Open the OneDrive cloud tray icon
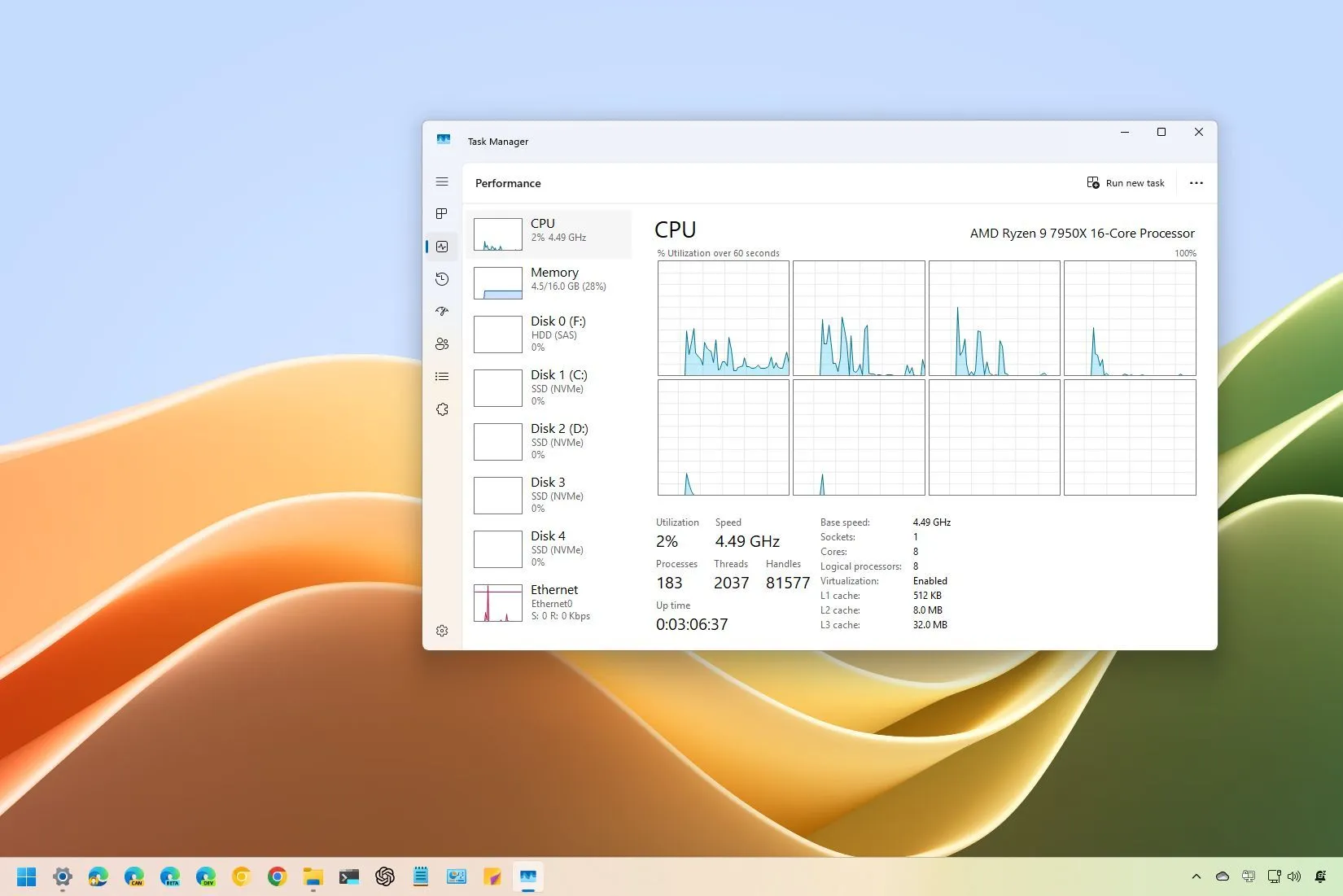 [x=1223, y=876]
